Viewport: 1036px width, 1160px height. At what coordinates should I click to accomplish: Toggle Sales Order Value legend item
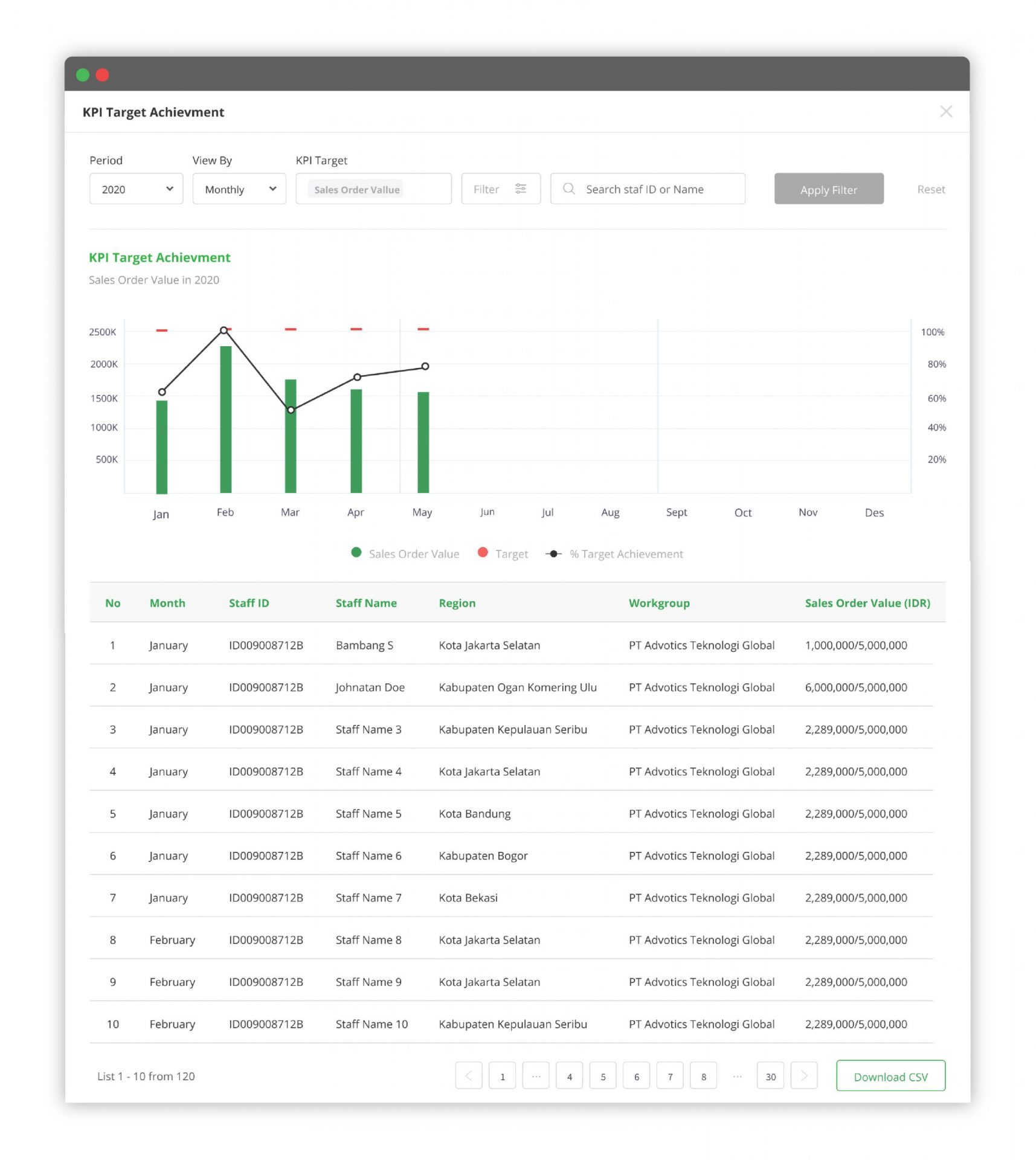pos(405,553)
